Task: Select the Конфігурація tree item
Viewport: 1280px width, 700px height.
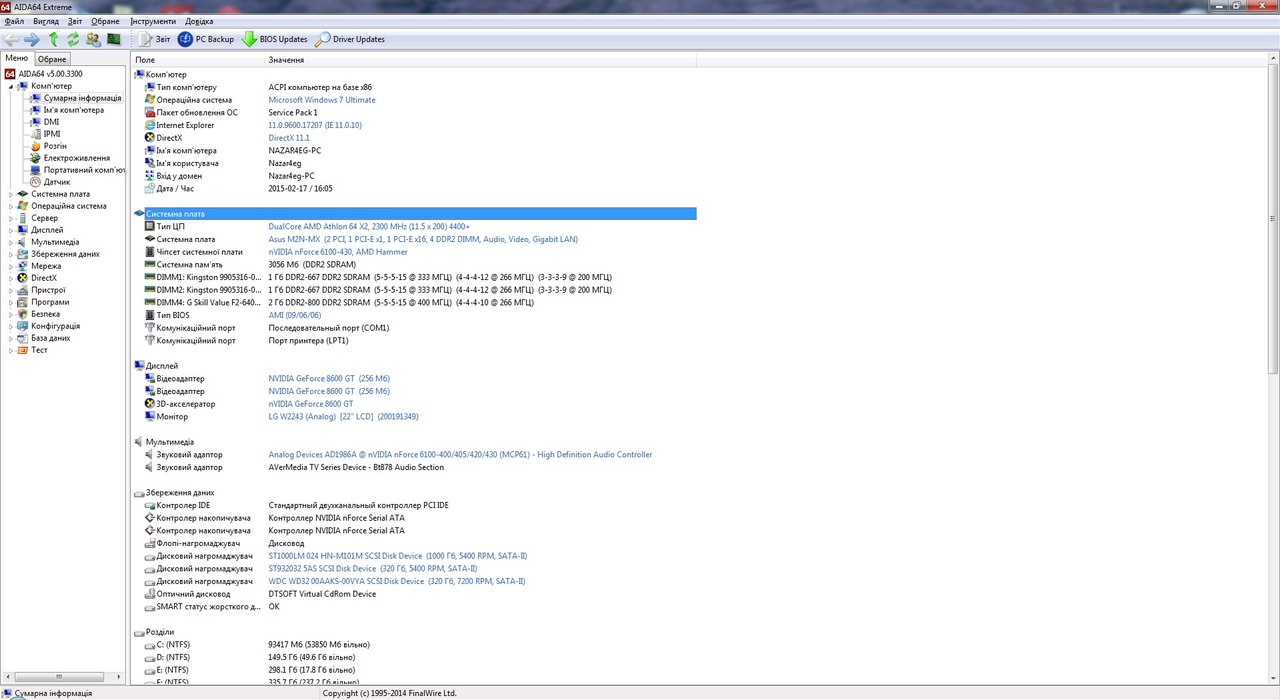Action: click(55, 326)
